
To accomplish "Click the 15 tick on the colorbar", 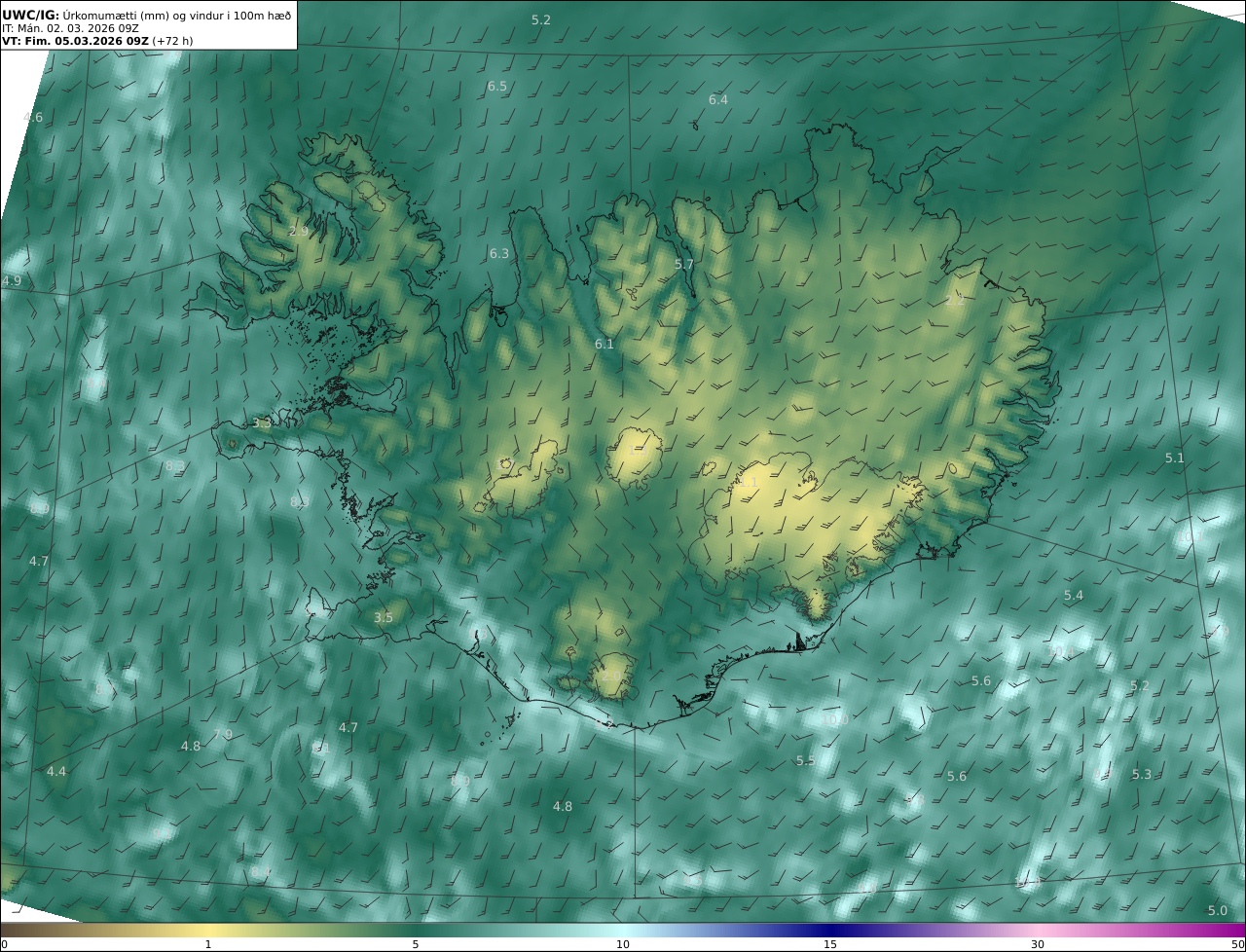I will (x=830, y=945).
